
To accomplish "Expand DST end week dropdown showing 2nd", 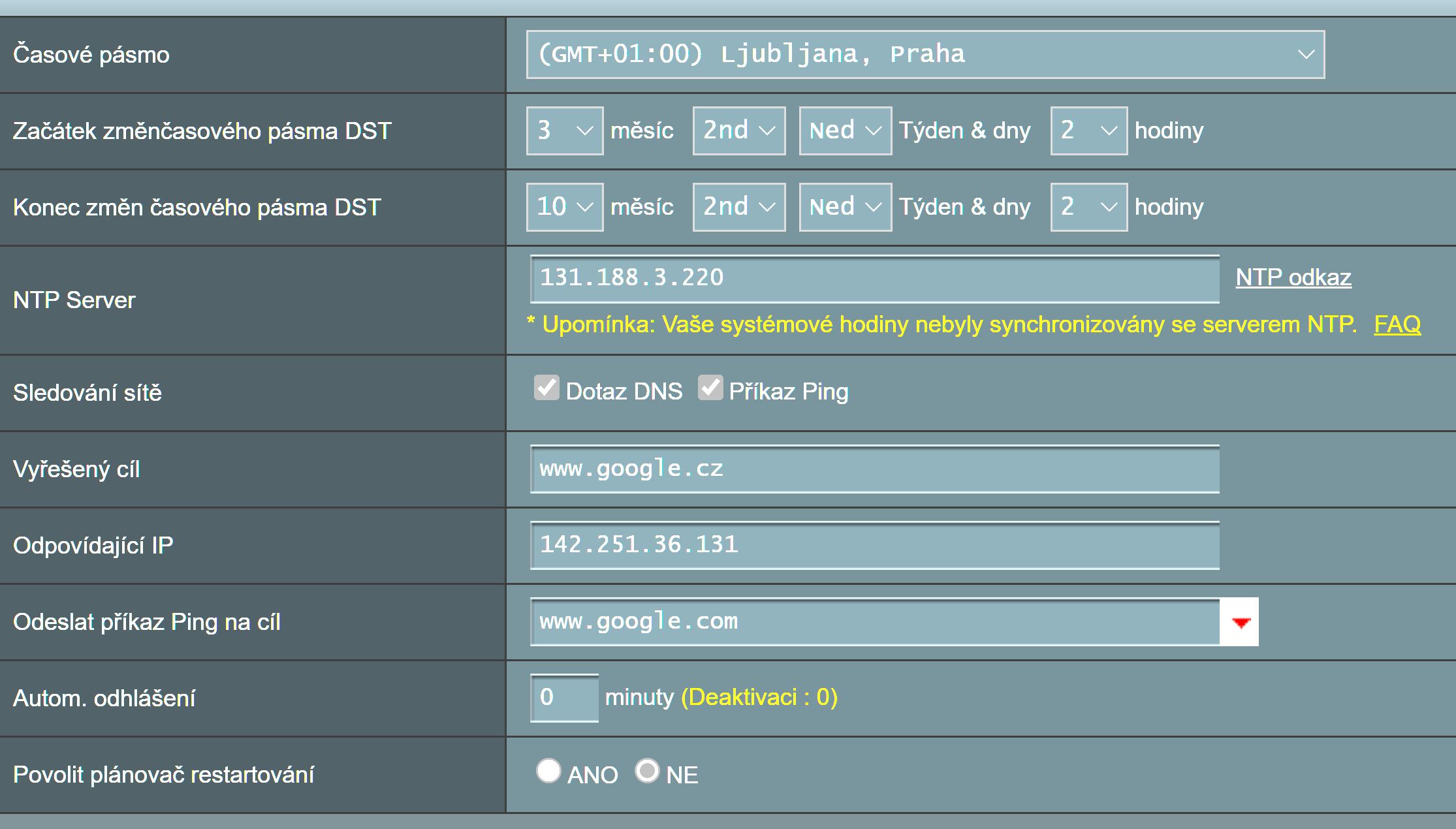I will tap(738, 207).
